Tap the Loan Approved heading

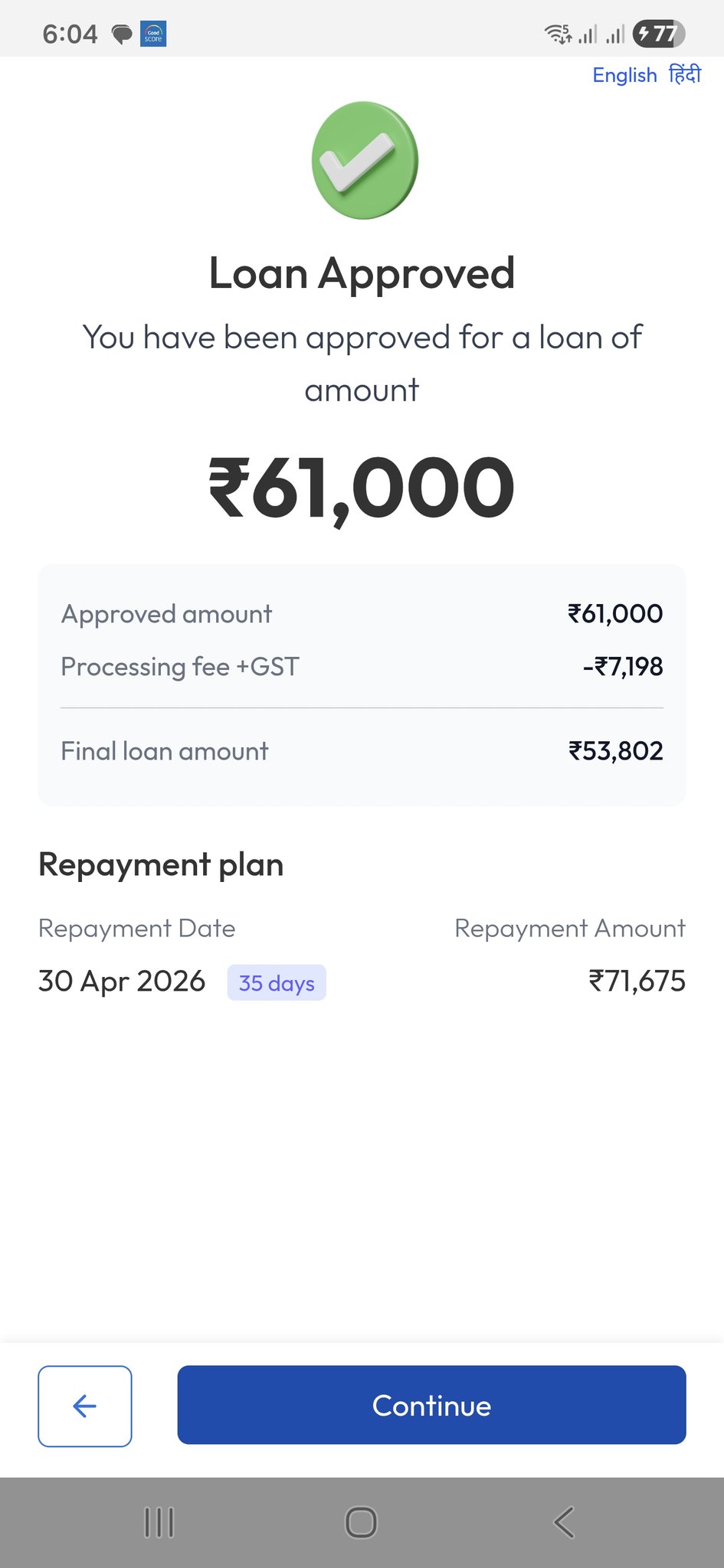click(362, 273)
